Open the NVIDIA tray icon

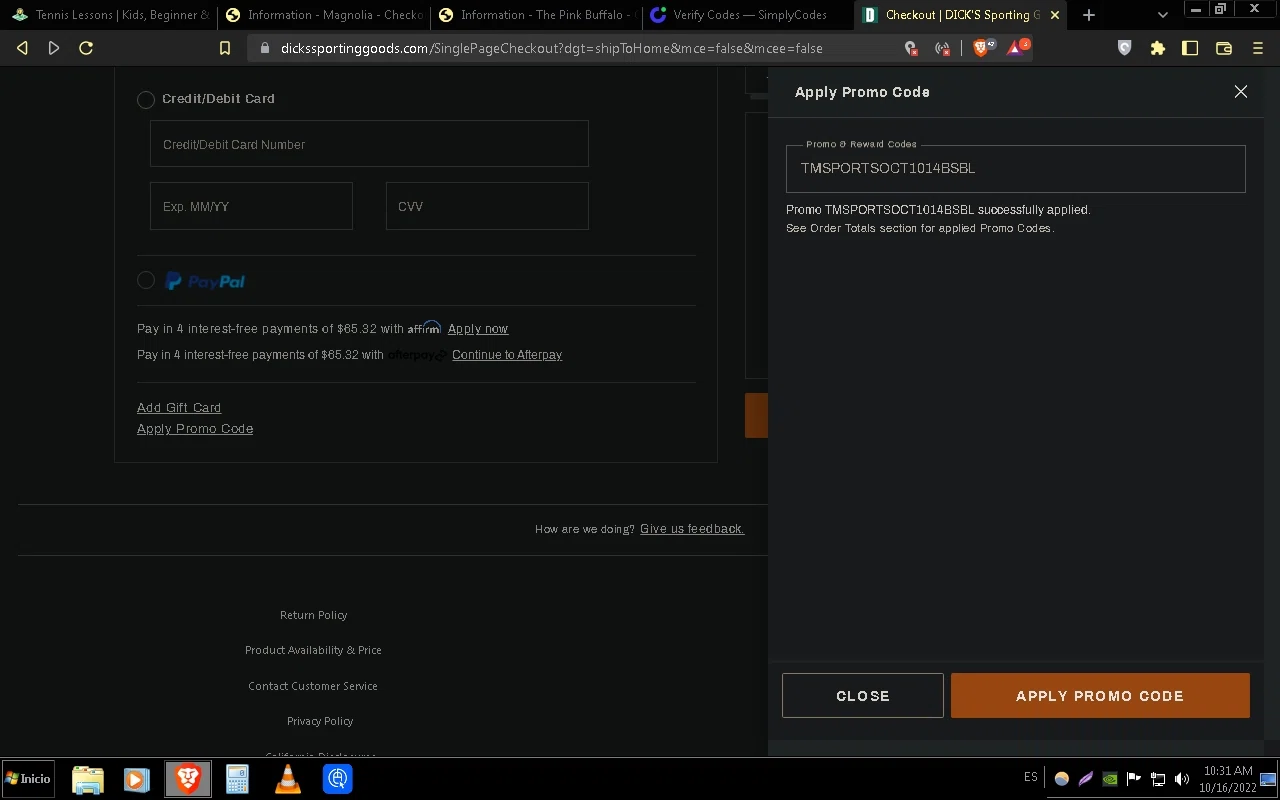tap(1110, 779)
